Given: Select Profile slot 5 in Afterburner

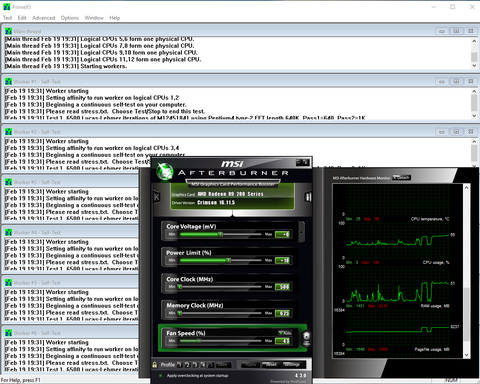Looking at the screenshot, I should pos(211,365).
